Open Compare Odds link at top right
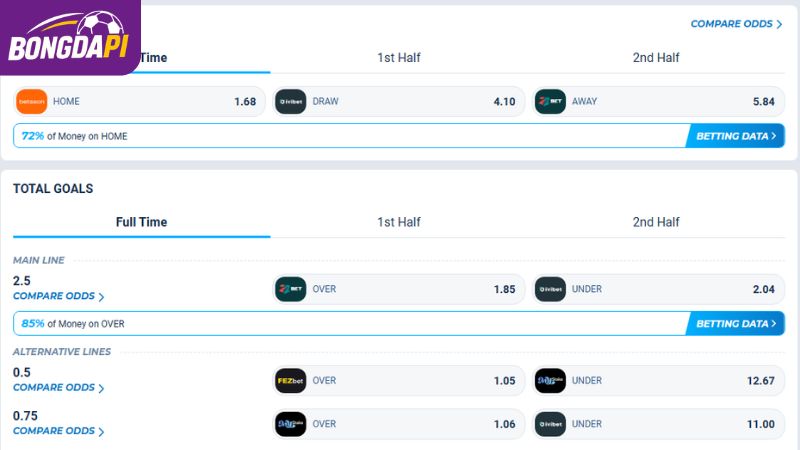800x450 pixels. click(x=736, y=24)
